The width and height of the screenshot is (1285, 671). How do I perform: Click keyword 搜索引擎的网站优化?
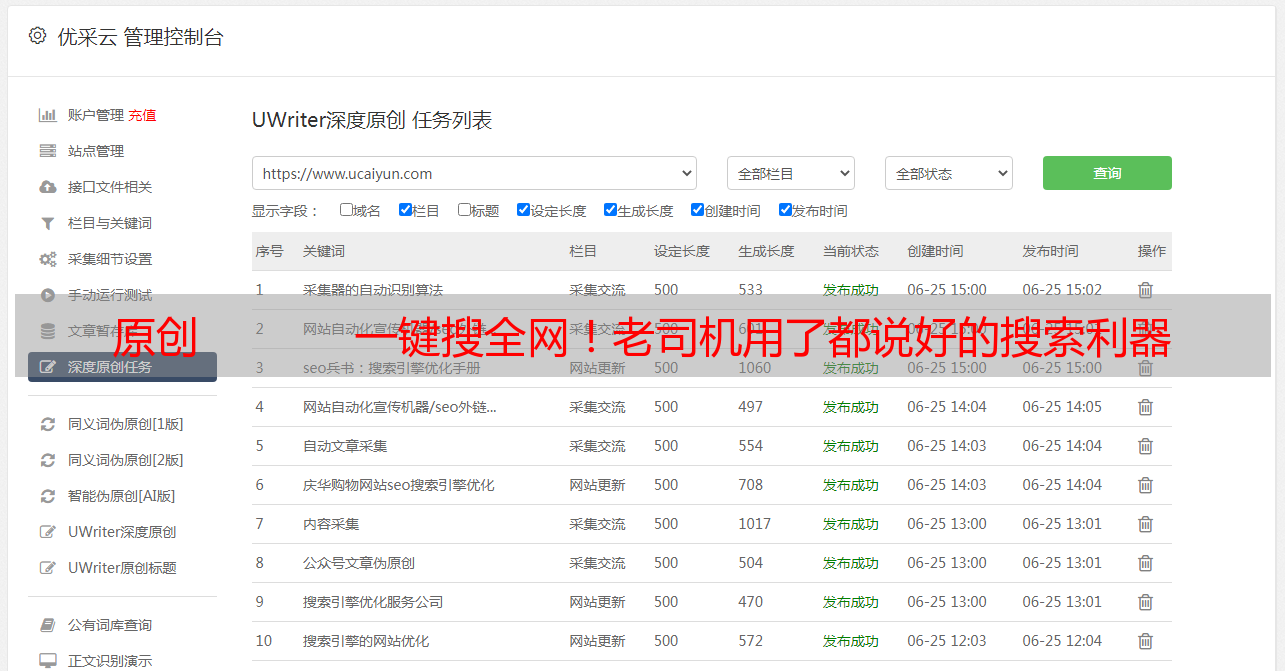[x=366, y=641]
